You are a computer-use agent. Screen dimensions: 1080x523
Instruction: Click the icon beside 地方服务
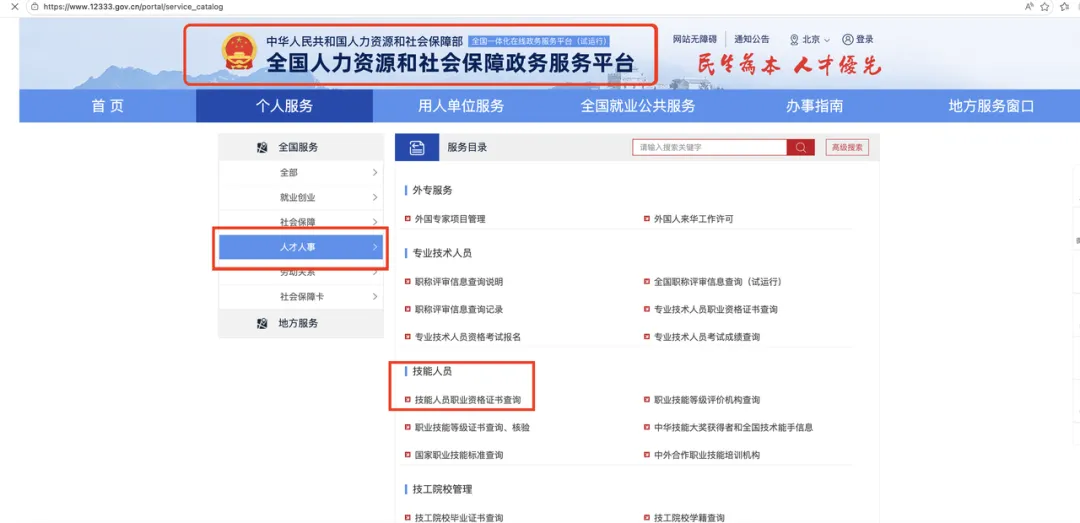coord(262,323)
